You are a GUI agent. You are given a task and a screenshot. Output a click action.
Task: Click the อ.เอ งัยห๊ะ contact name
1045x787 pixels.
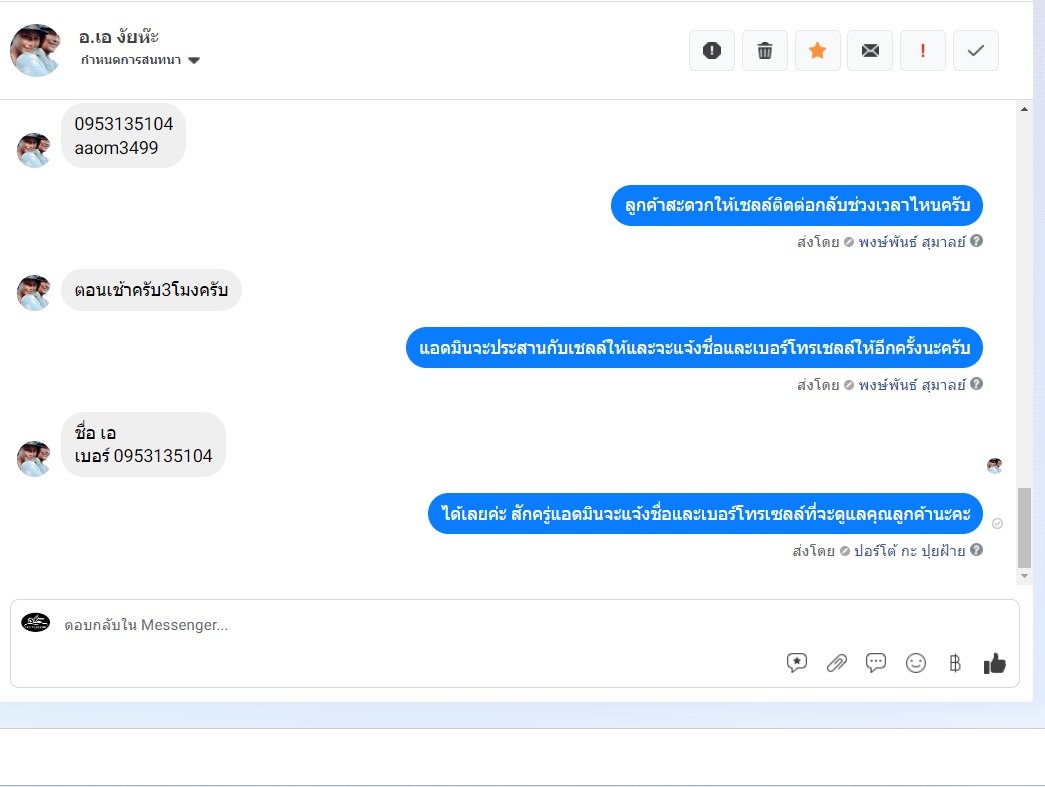point(119,37)
